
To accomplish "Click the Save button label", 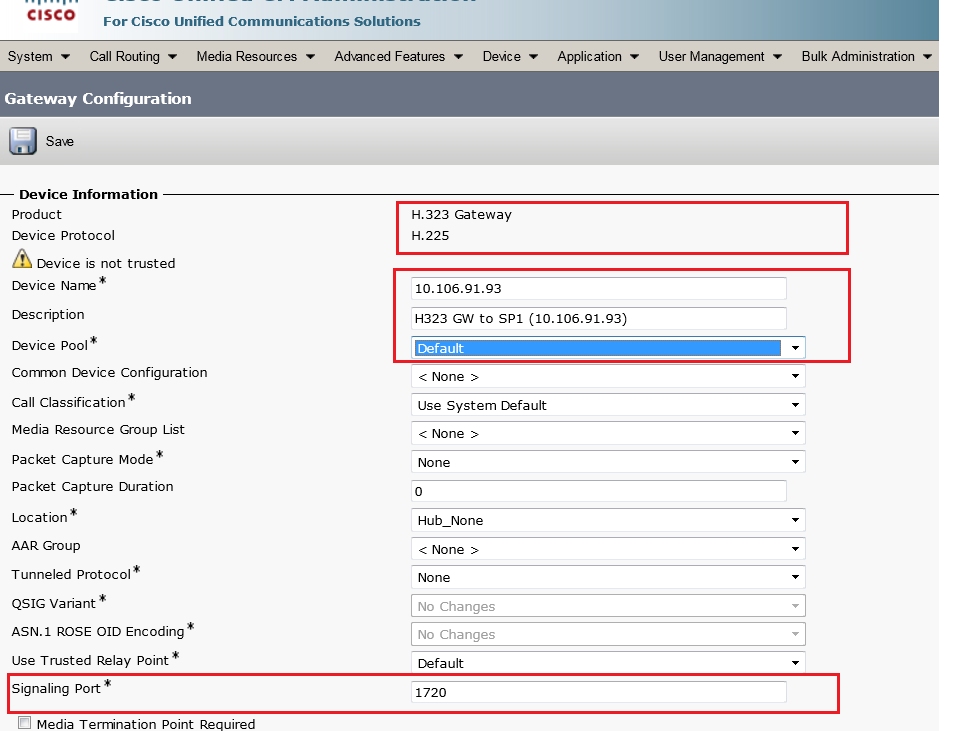I will pos(59,141).
